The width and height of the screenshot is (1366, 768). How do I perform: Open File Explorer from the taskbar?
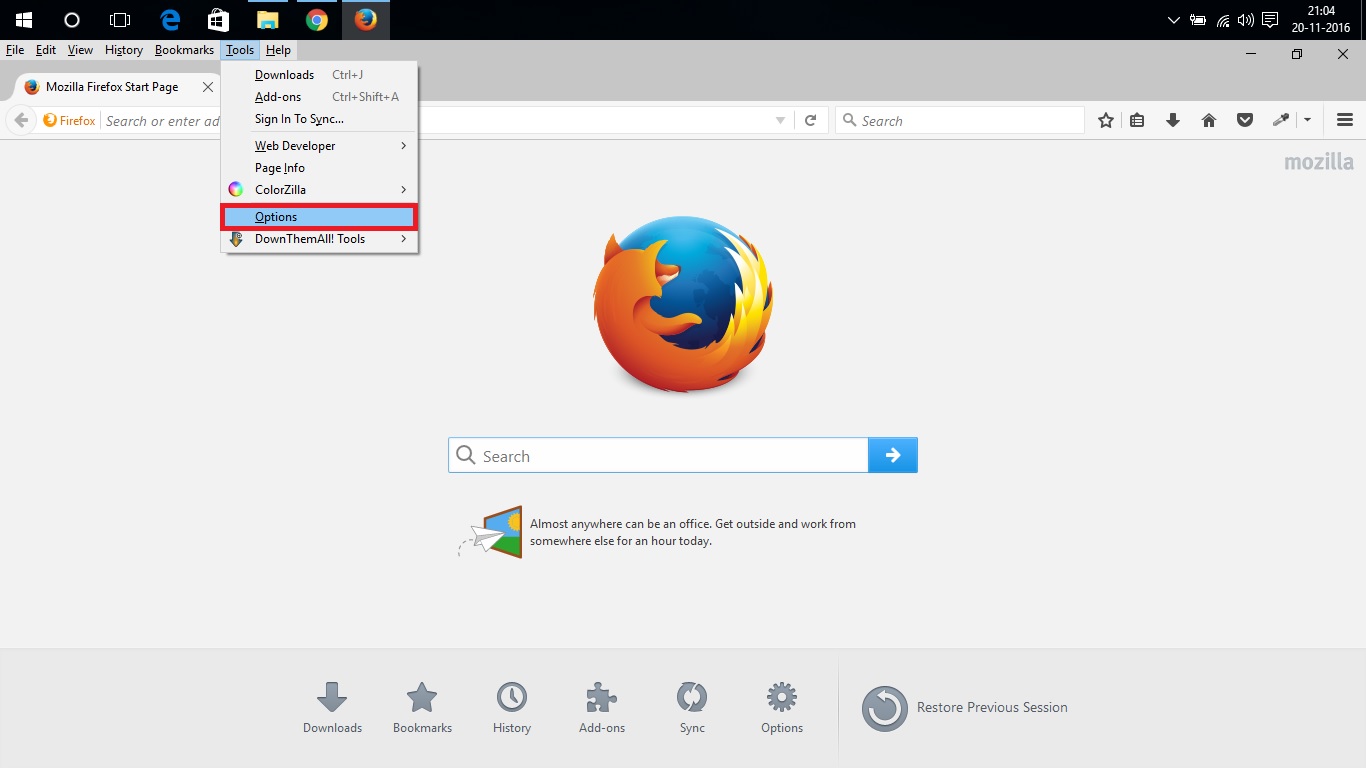click(x=267, y=20)
